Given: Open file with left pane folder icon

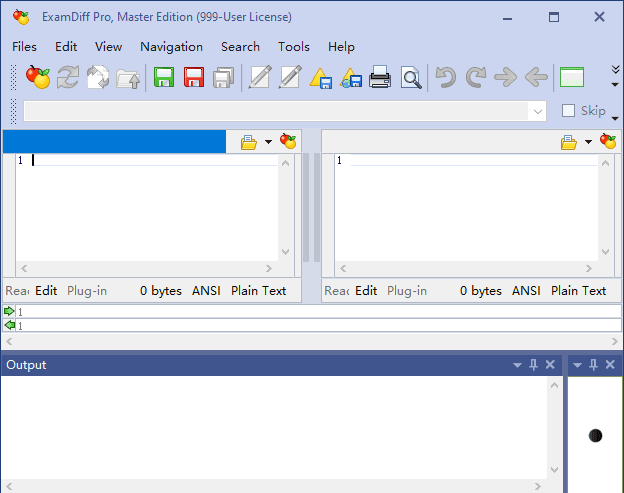Looking at the screenshot, I should 249,142.
